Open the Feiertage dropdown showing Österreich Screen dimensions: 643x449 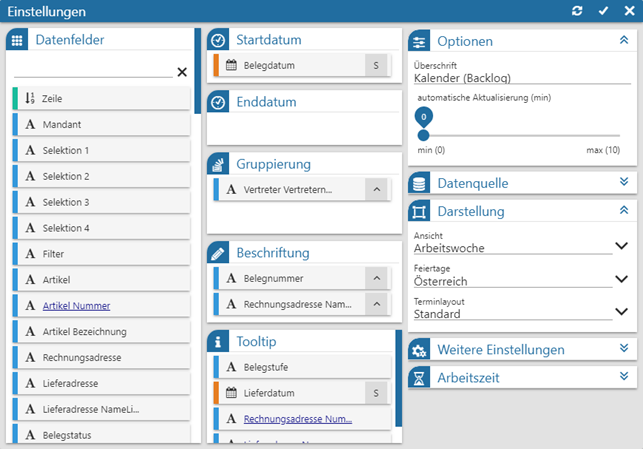(x=620, y=281)
